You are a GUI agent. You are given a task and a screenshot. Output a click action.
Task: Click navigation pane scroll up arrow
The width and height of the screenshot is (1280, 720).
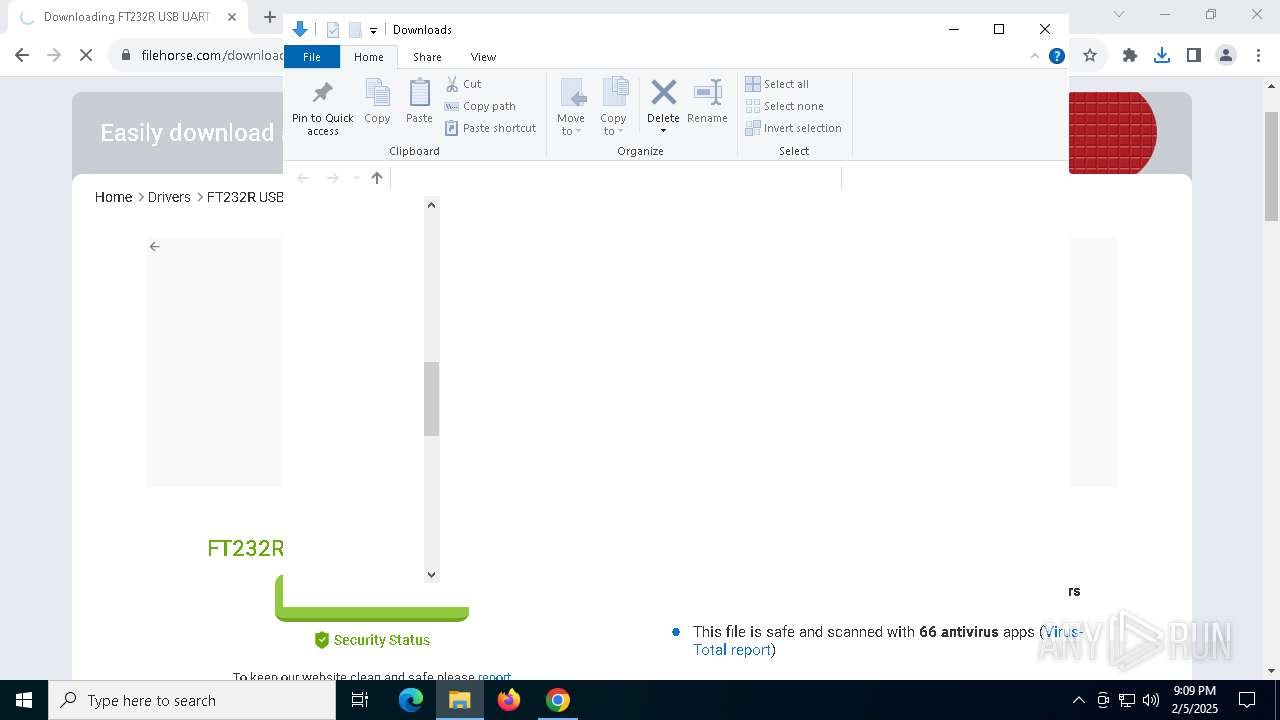(431, 205)
